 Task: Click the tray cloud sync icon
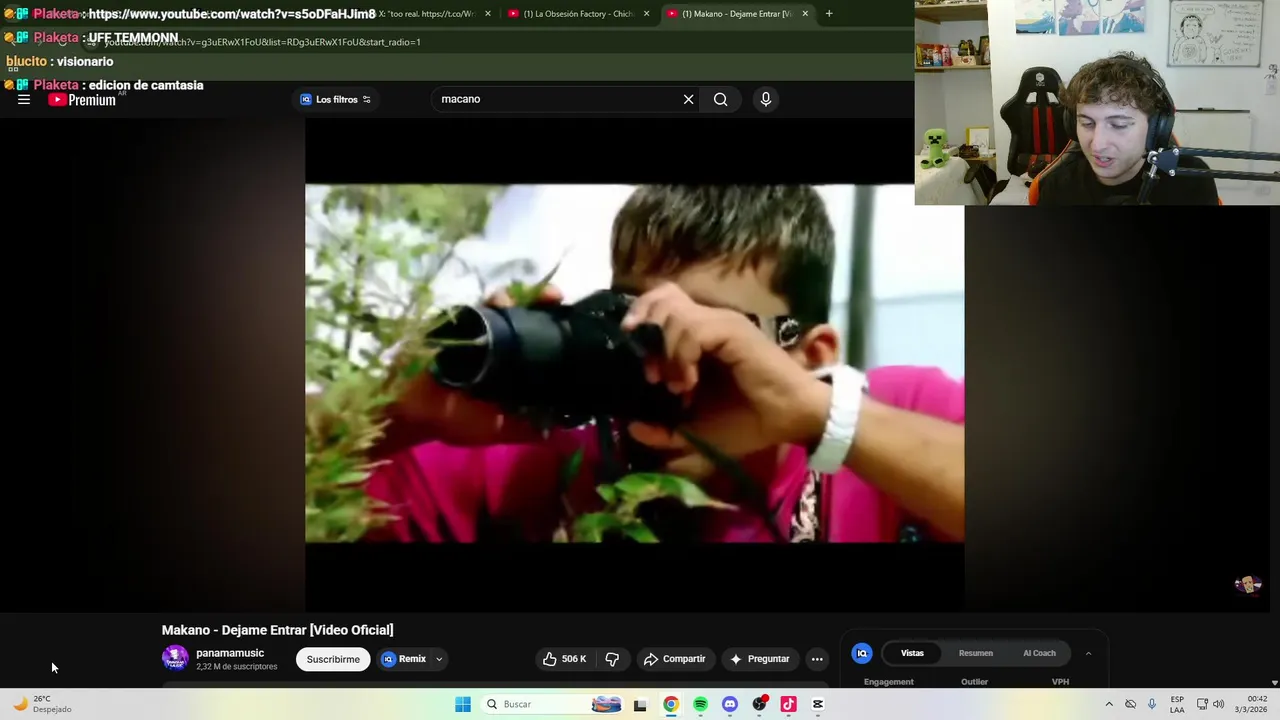tap(1131, 704)
